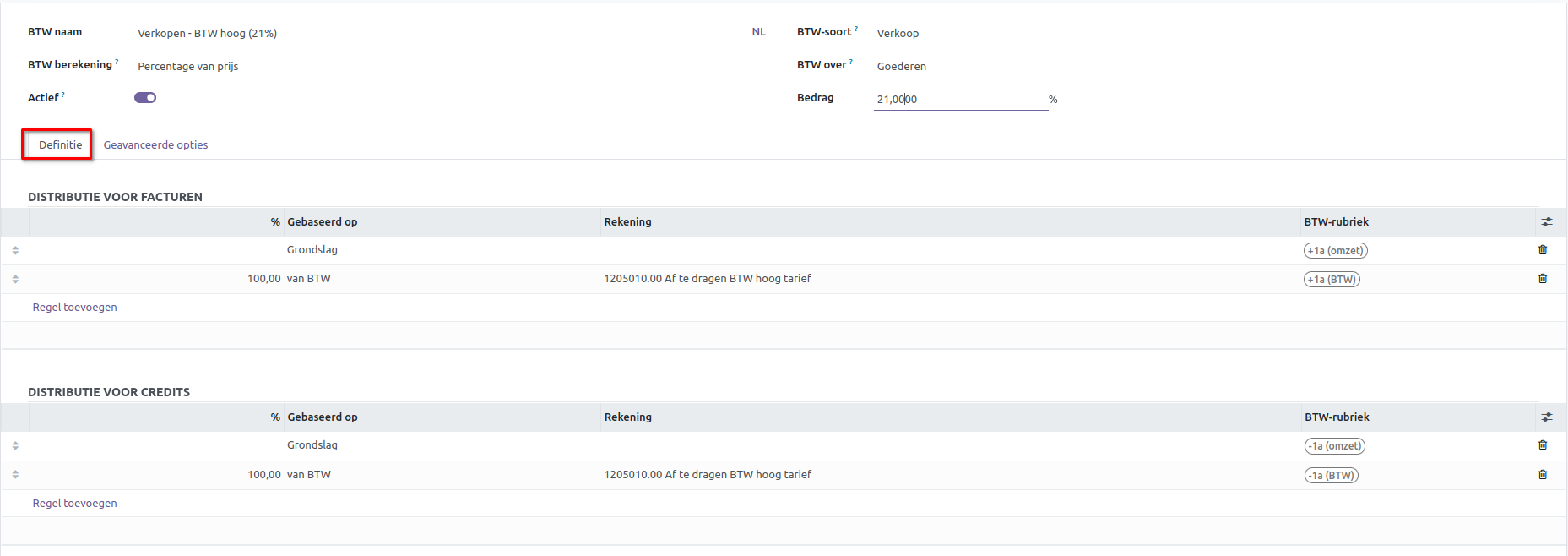Delete the van BTW line under facturen
Screen dimensions: 1568x556
[x=1543, y=279]
